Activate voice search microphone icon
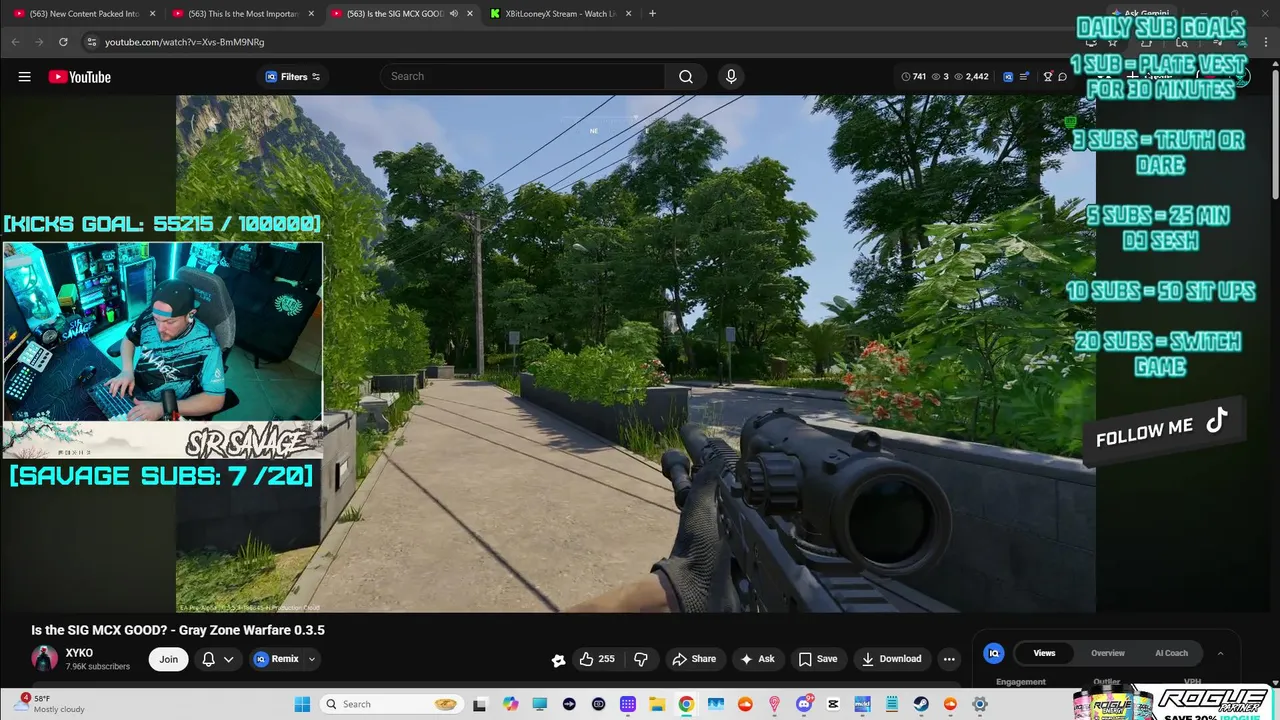Viewport: 1280px width, 720px height. coord(731,77)
